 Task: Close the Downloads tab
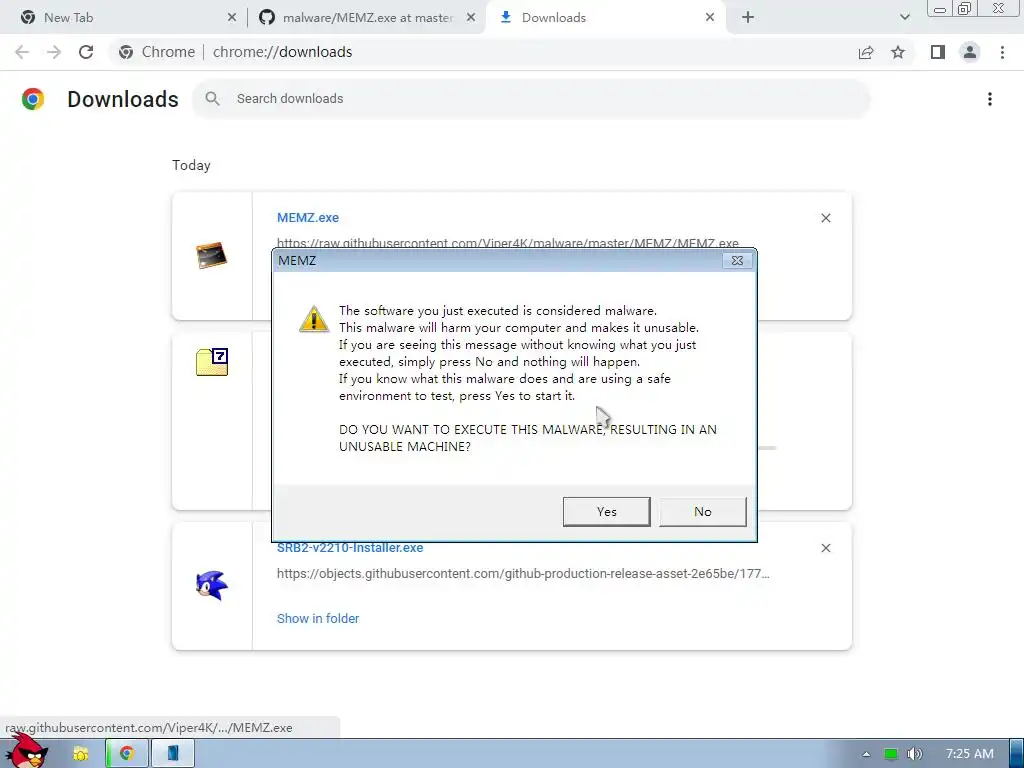tap(710, 18)
